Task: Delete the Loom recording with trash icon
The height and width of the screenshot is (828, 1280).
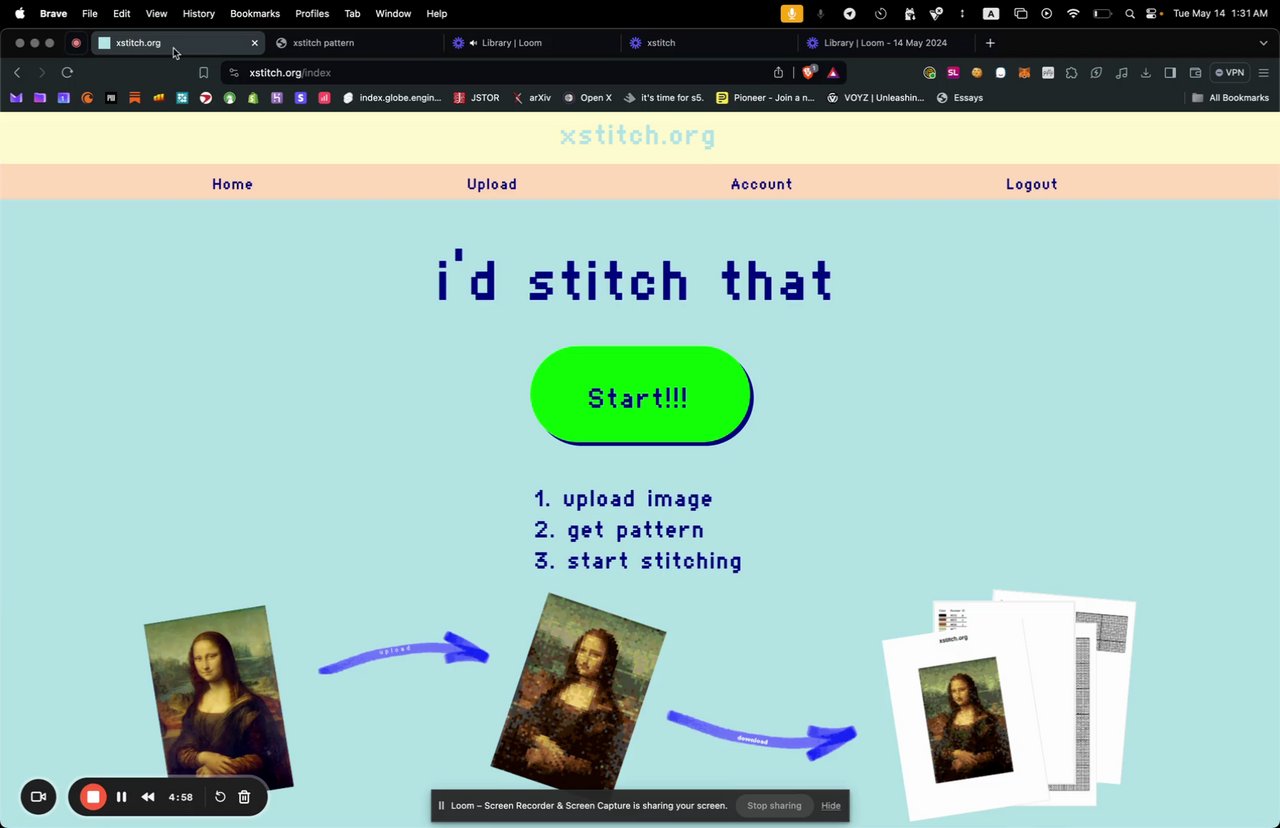Action: click(244, 797)
